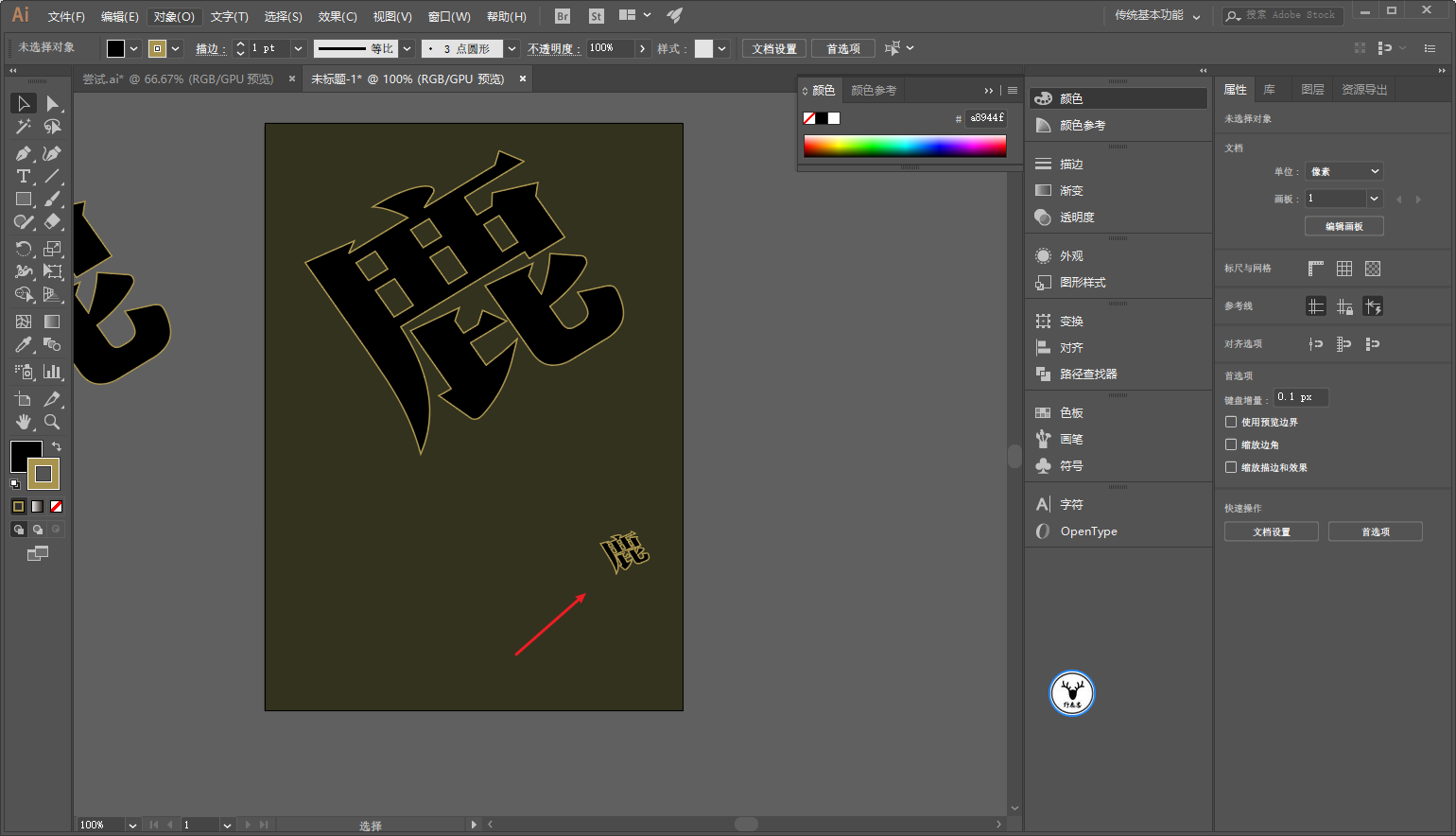Toggle lock guides in Properties panel

click(x=1344, y=306)
